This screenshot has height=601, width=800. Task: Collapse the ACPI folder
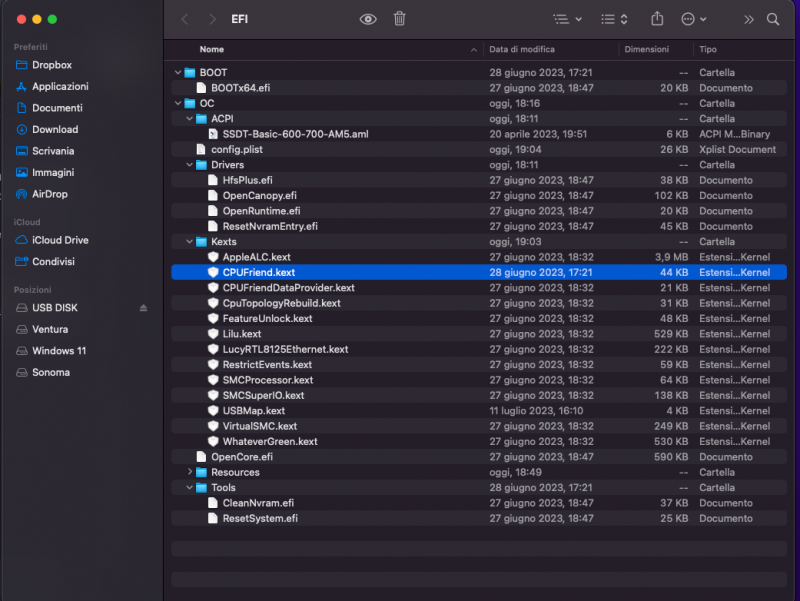(x=189, y=118)
